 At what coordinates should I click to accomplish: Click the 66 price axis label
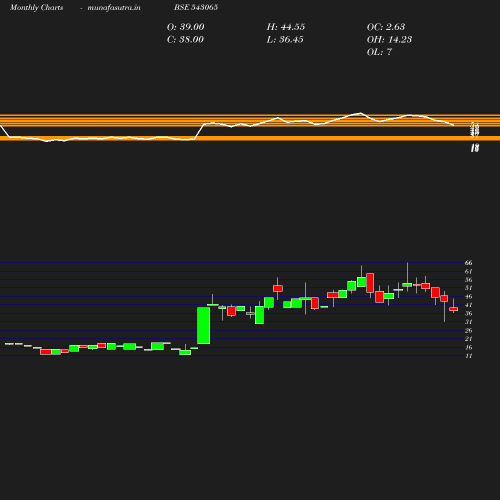coord(468,263)
